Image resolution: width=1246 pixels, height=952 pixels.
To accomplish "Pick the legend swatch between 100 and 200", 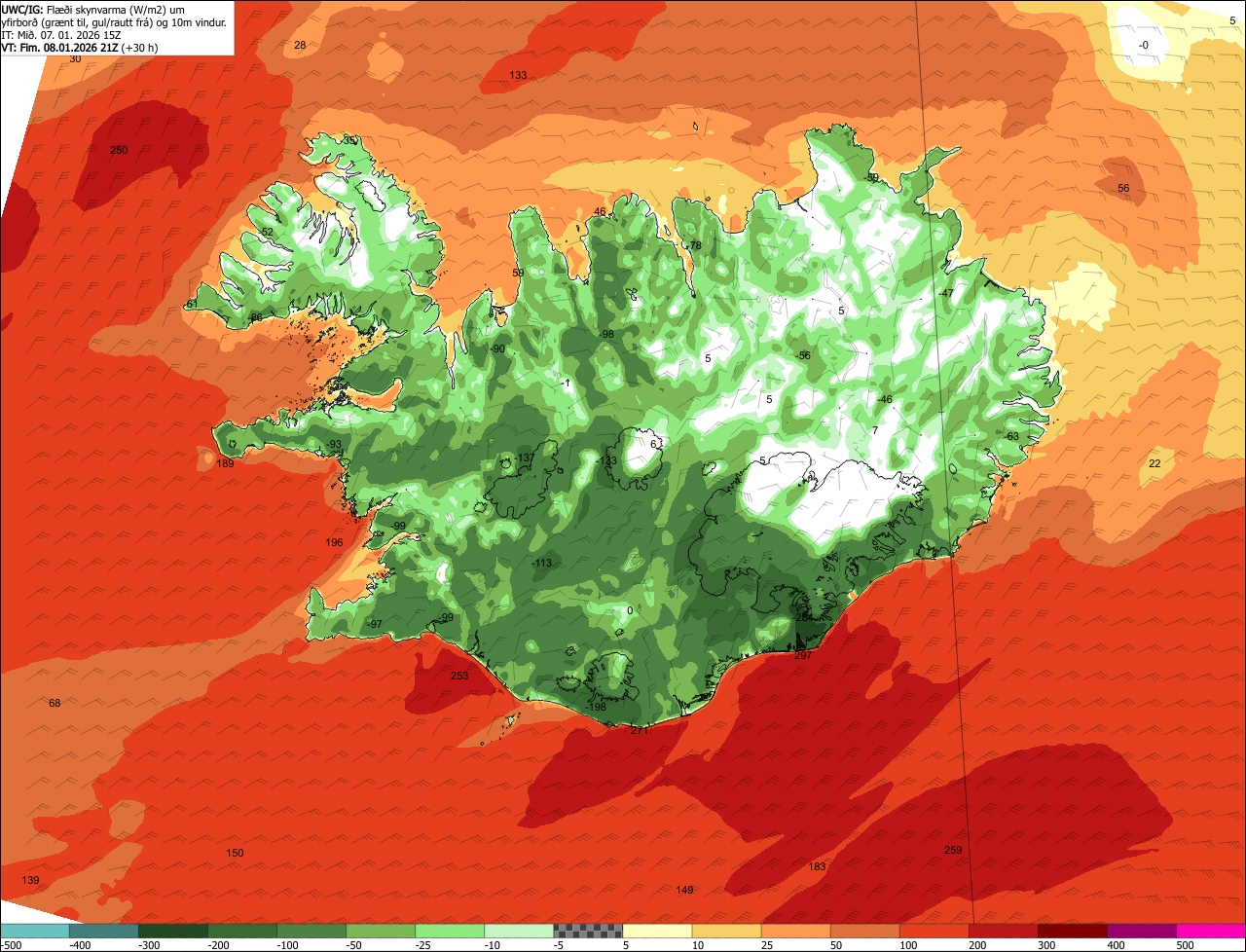I will pyautogui.click(x=933, y=931).
